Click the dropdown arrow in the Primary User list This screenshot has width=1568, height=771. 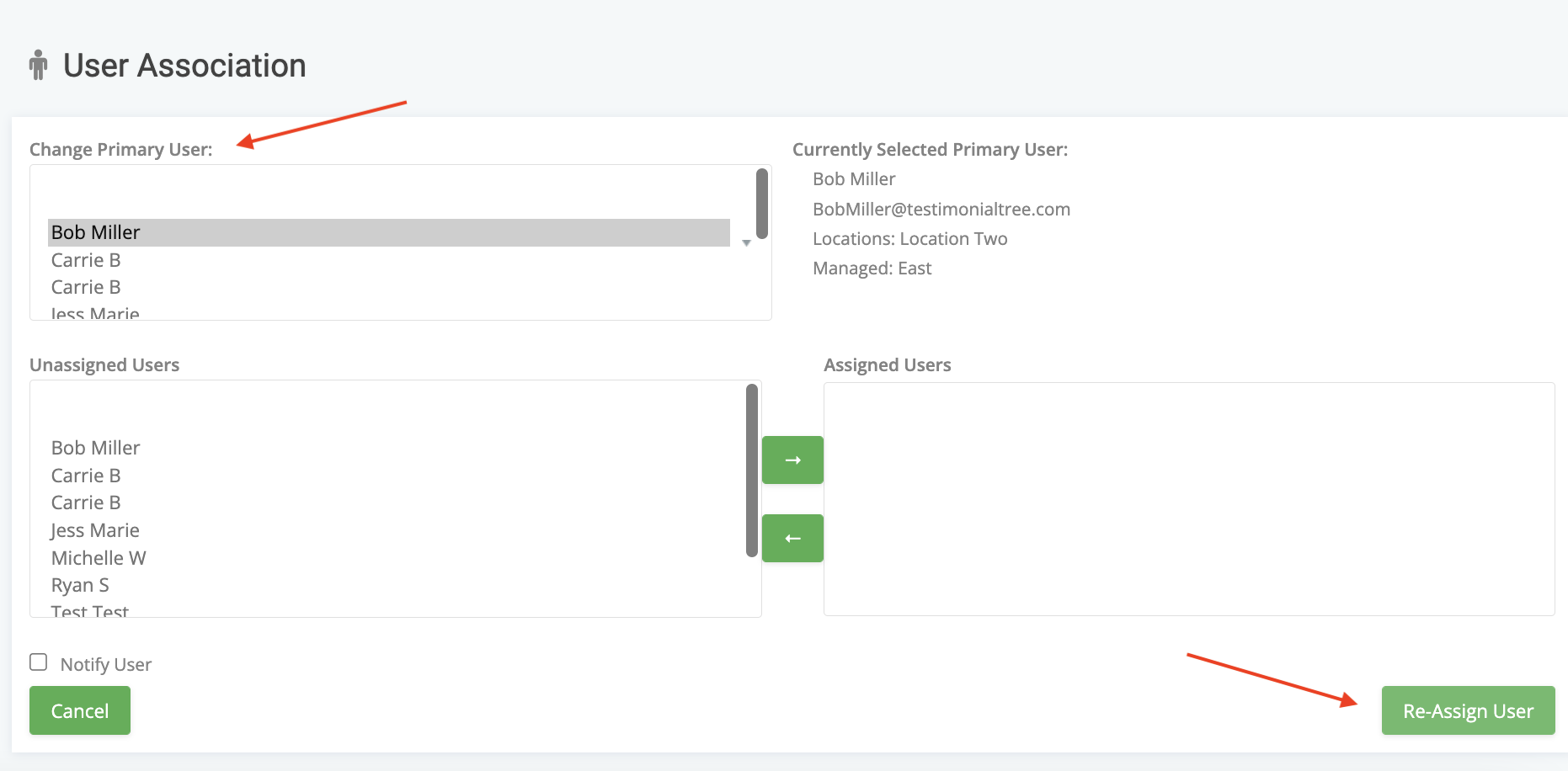click(x=746, y=242)
